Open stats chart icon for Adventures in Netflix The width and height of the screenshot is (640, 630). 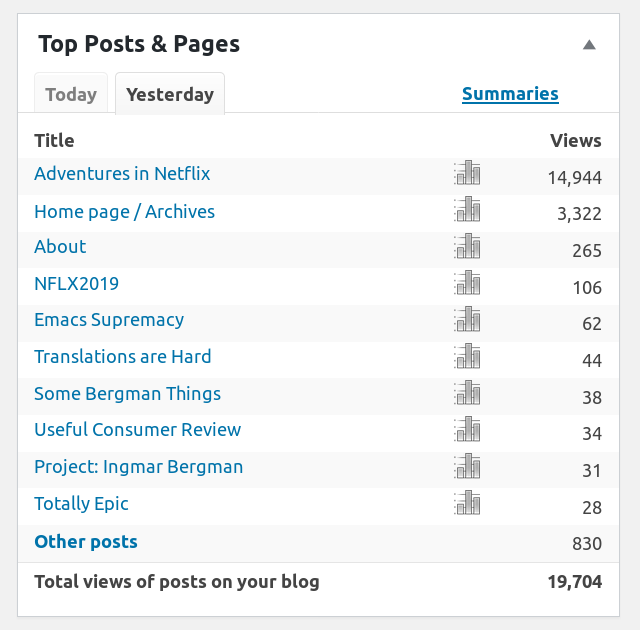tap(467, 174)
